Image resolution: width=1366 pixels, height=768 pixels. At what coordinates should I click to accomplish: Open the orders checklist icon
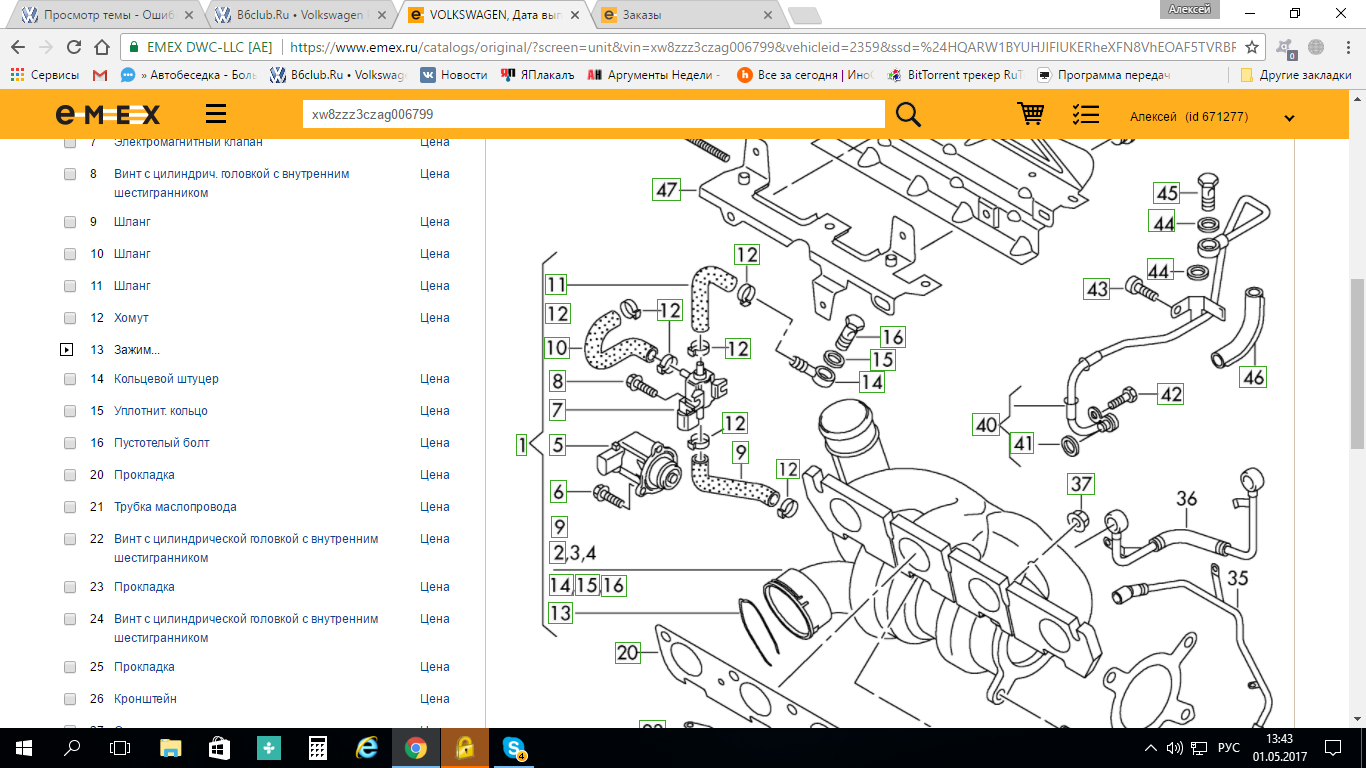point(1085,114)
